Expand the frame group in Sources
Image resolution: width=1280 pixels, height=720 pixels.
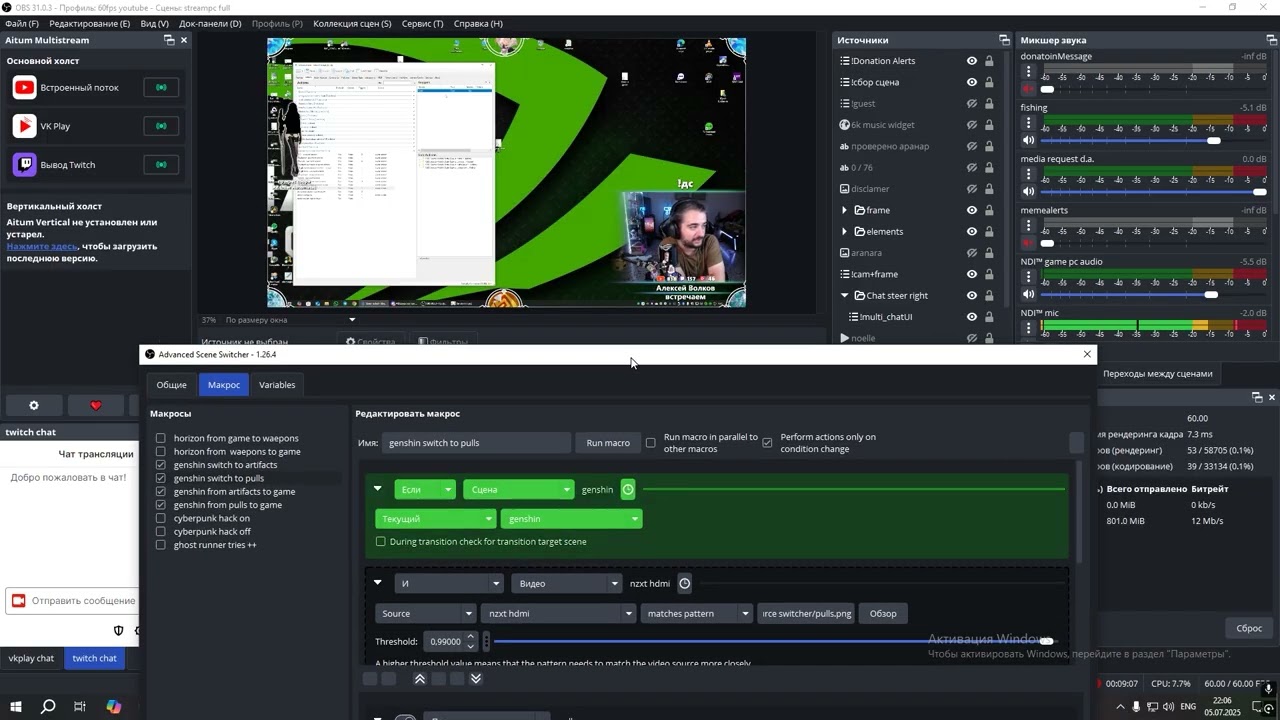pyautogui.click(x=845, y=210)
